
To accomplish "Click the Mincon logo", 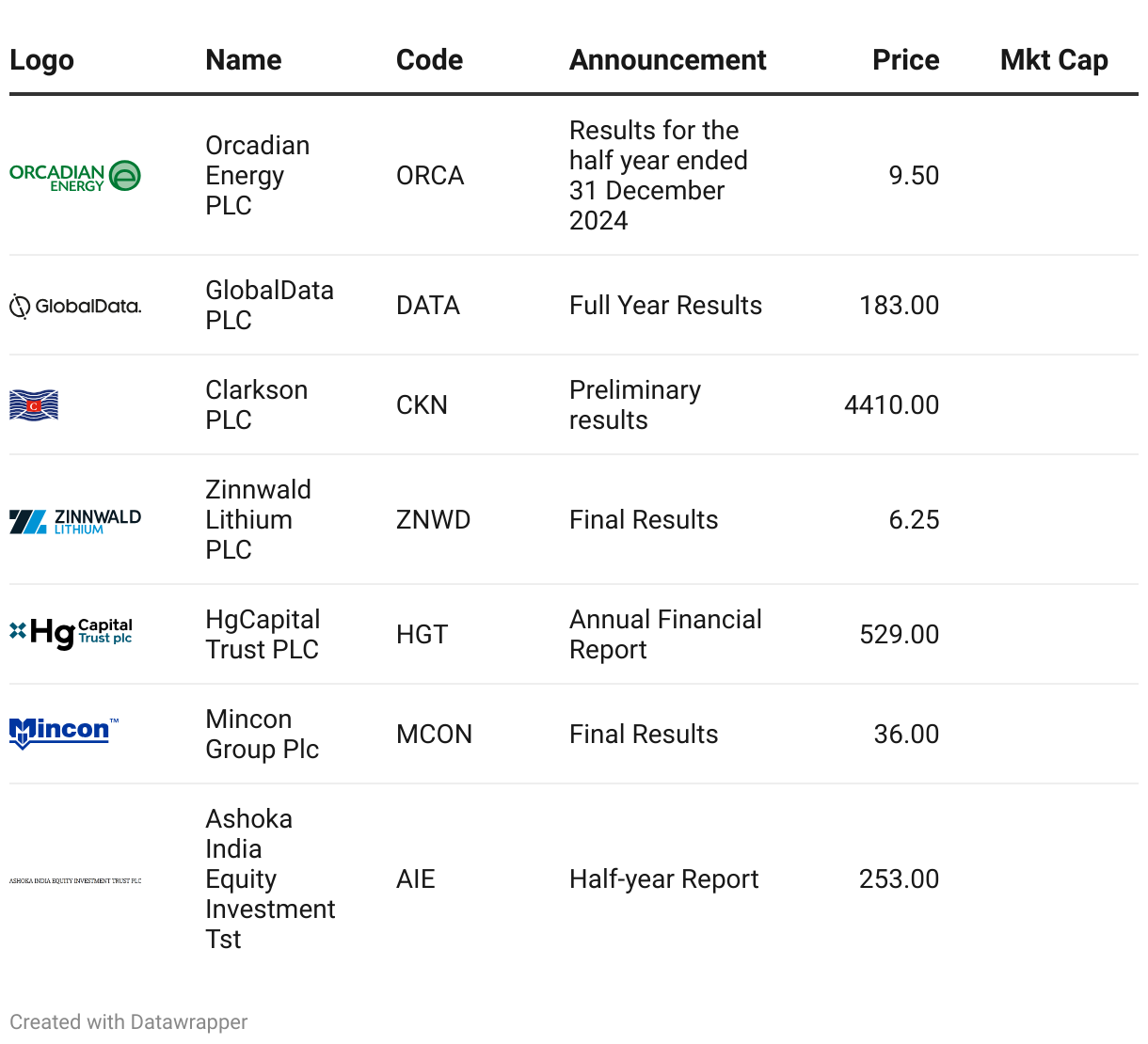I will pos(64,733).
